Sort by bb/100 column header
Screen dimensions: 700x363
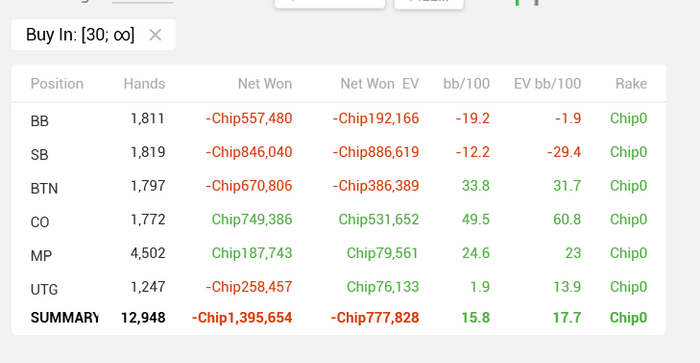pyautogui.click(x=466, y=83)
